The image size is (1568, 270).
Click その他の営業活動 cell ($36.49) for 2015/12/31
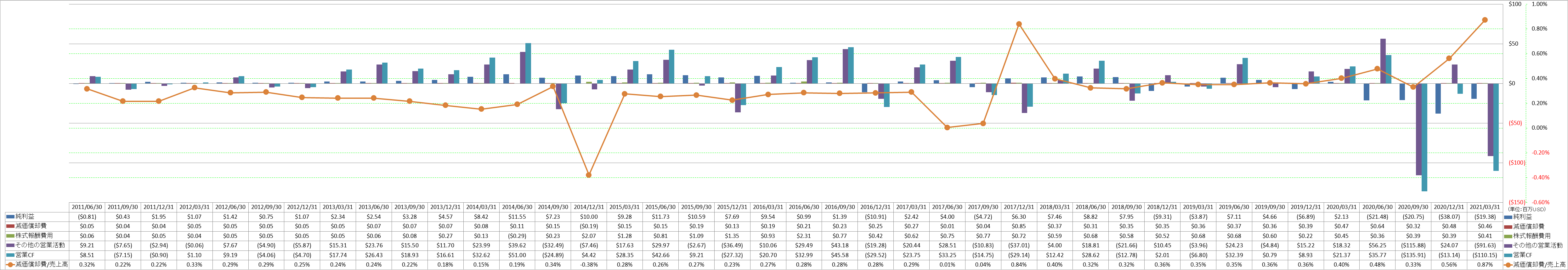(x=732, y=246)
